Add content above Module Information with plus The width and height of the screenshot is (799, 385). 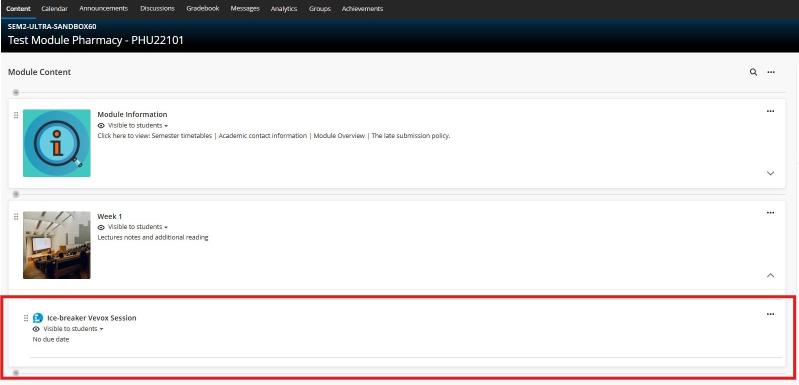pyautogui.click(x=16, y=92)
